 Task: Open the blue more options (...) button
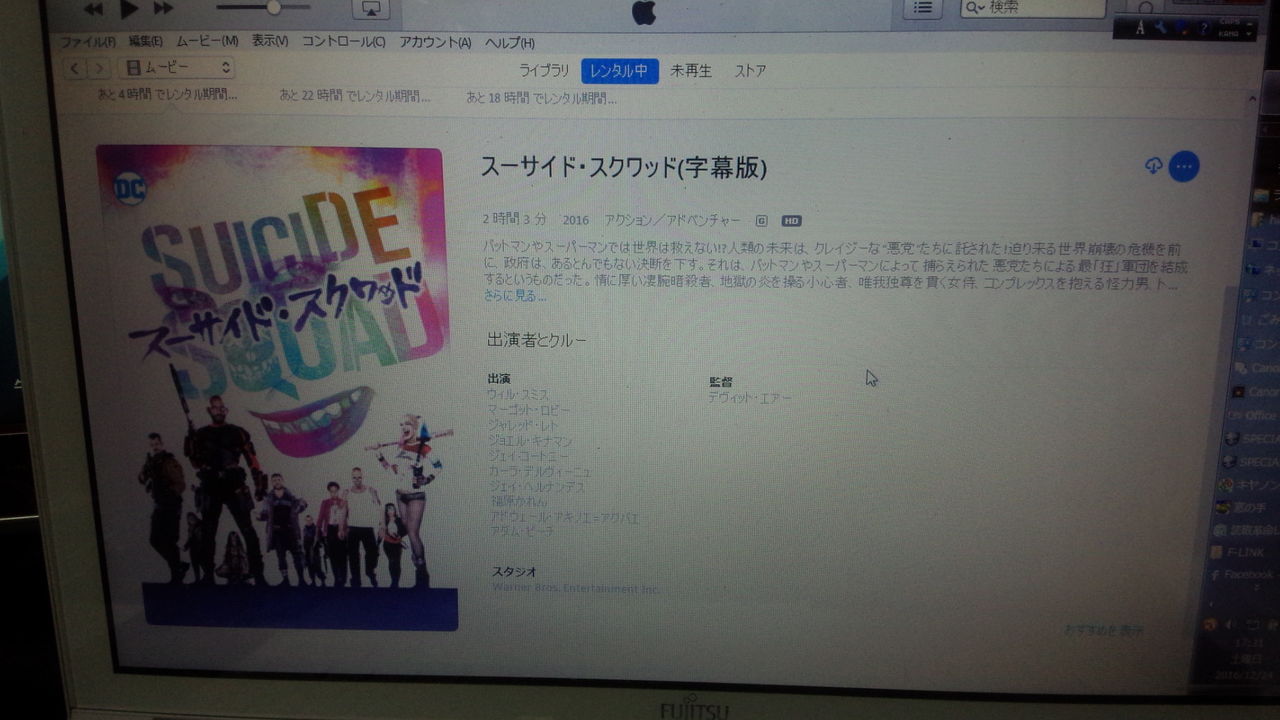pos(1184,167)
